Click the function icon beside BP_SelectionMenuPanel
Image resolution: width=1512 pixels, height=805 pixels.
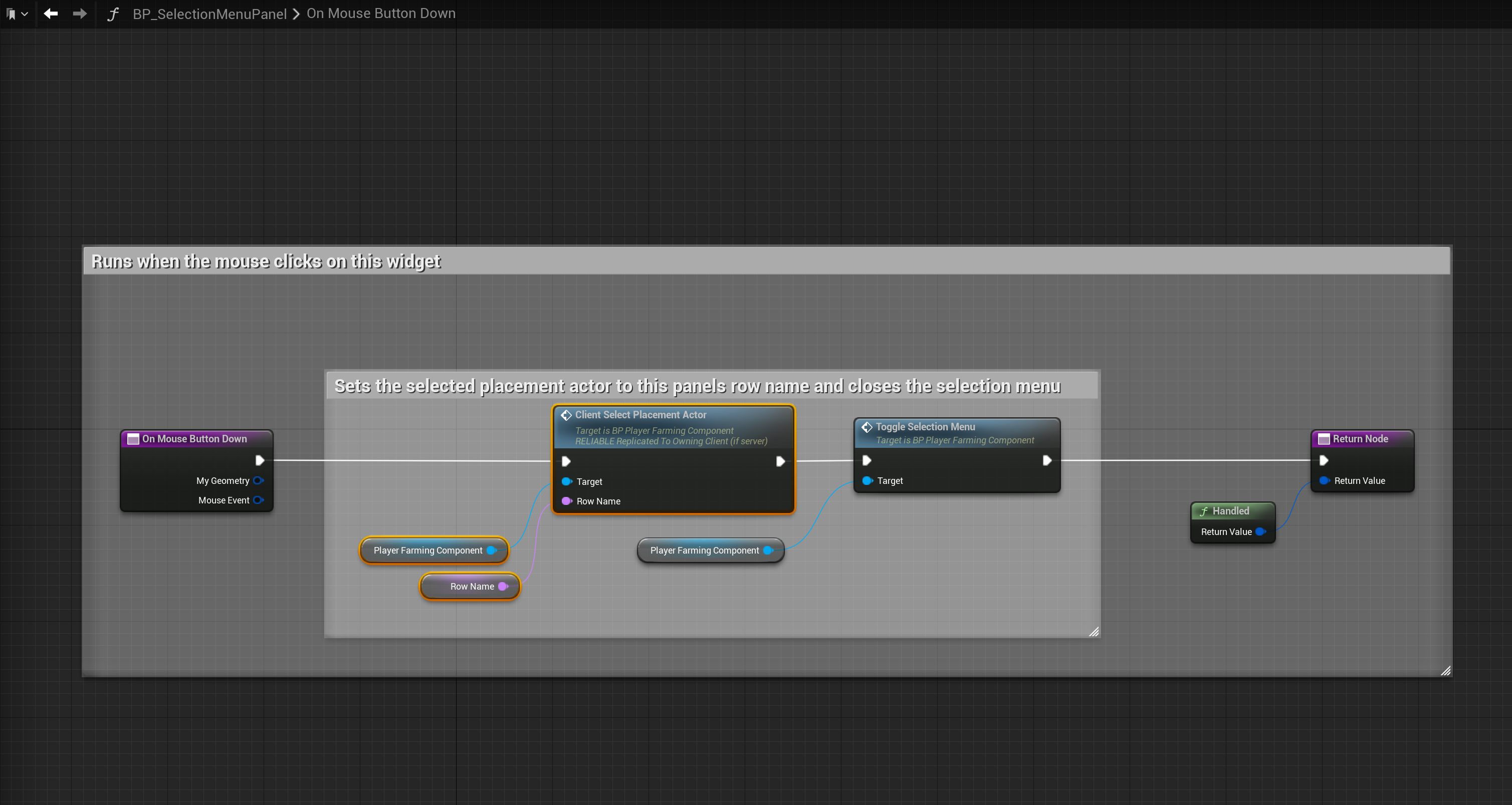point(113,14)
